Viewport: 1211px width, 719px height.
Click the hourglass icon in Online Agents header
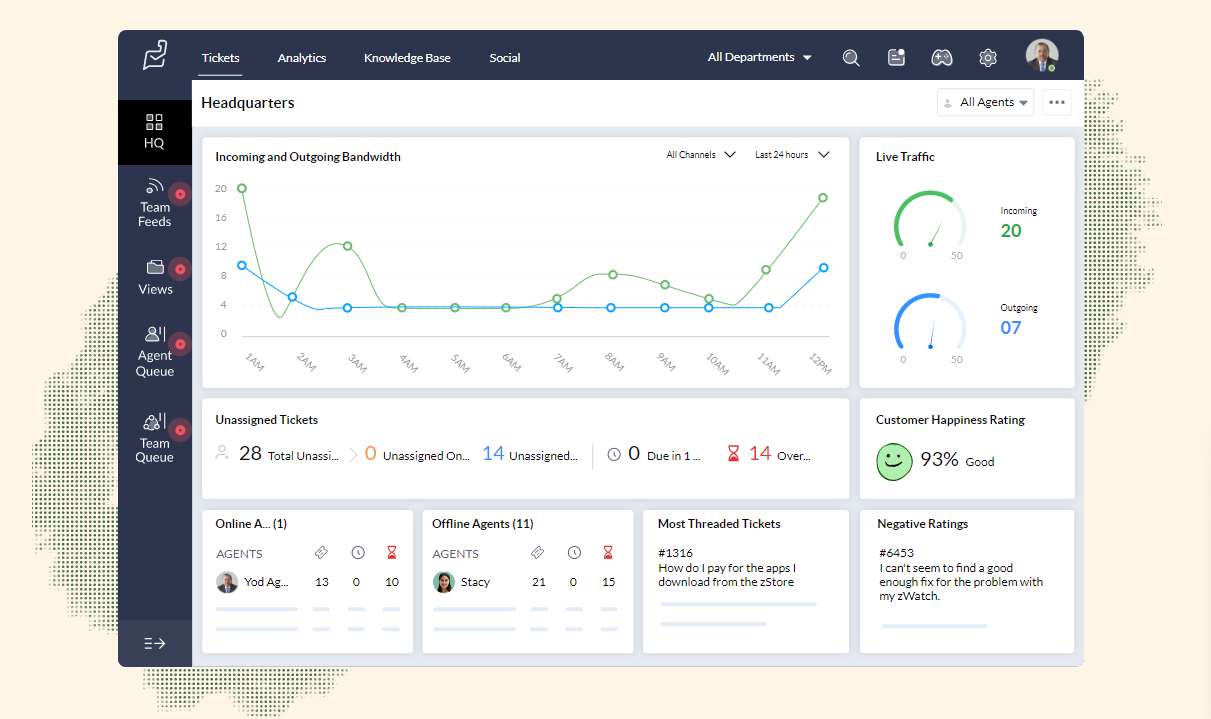pyautogui.click(x=391, y=552)
